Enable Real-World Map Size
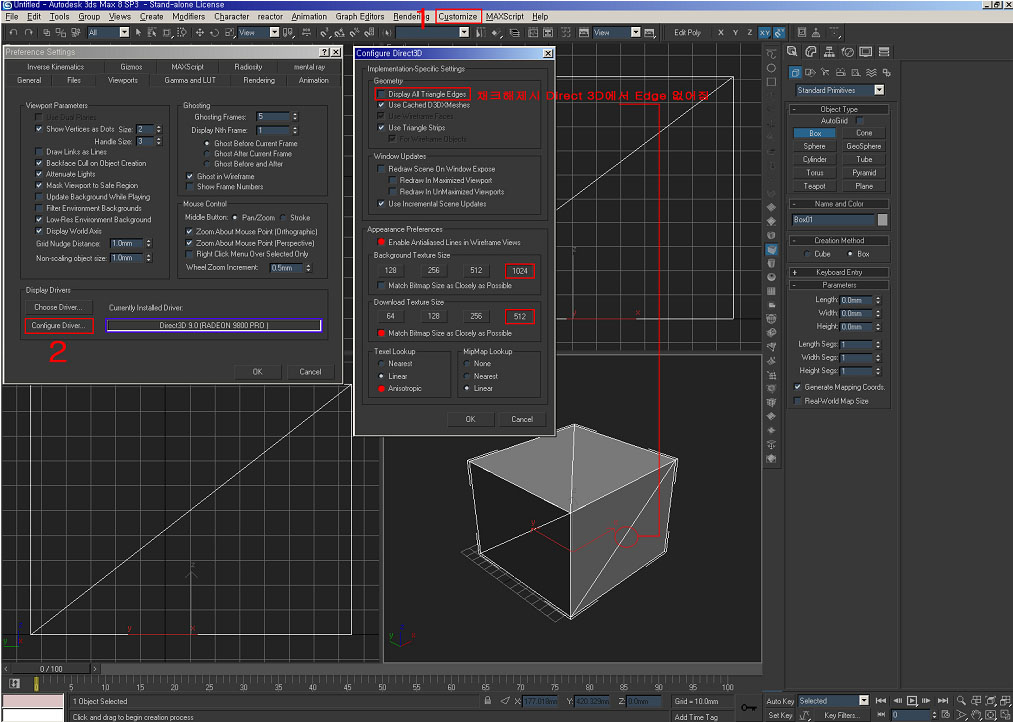This screenshot has height=722, width=1013. pyautogui.click(x=795, y=400)
